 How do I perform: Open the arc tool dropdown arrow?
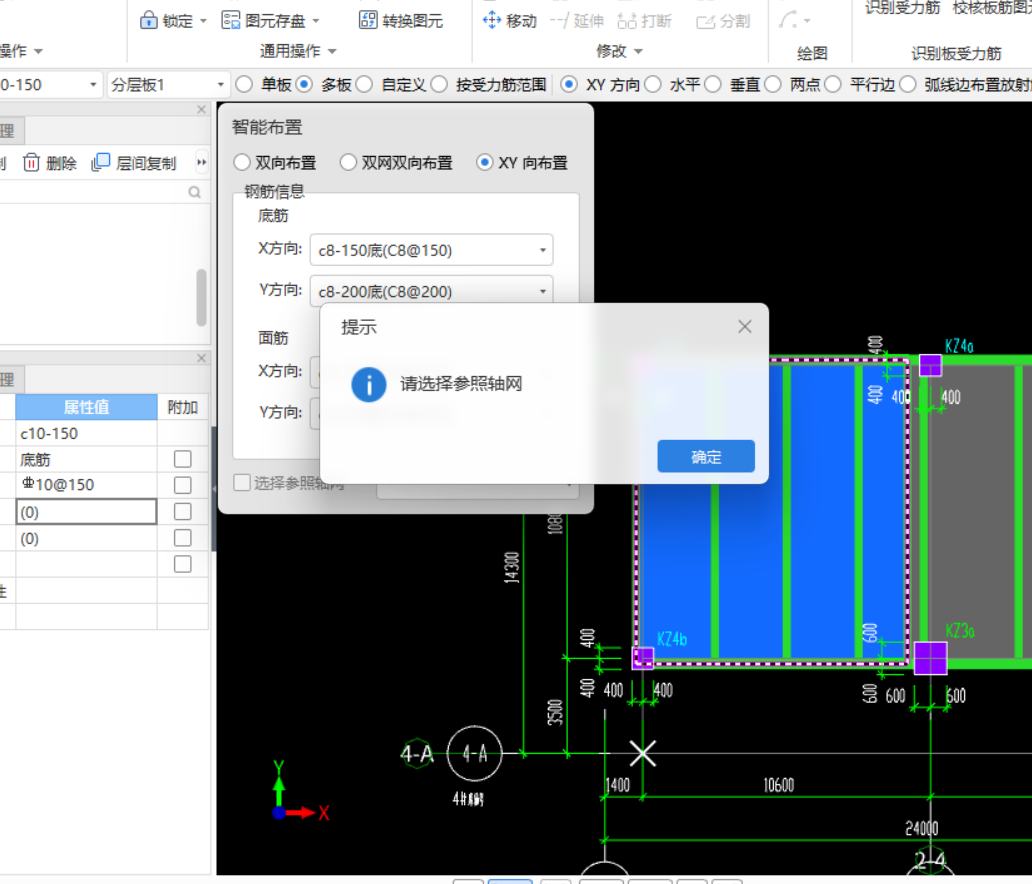[x=807, y=21]
